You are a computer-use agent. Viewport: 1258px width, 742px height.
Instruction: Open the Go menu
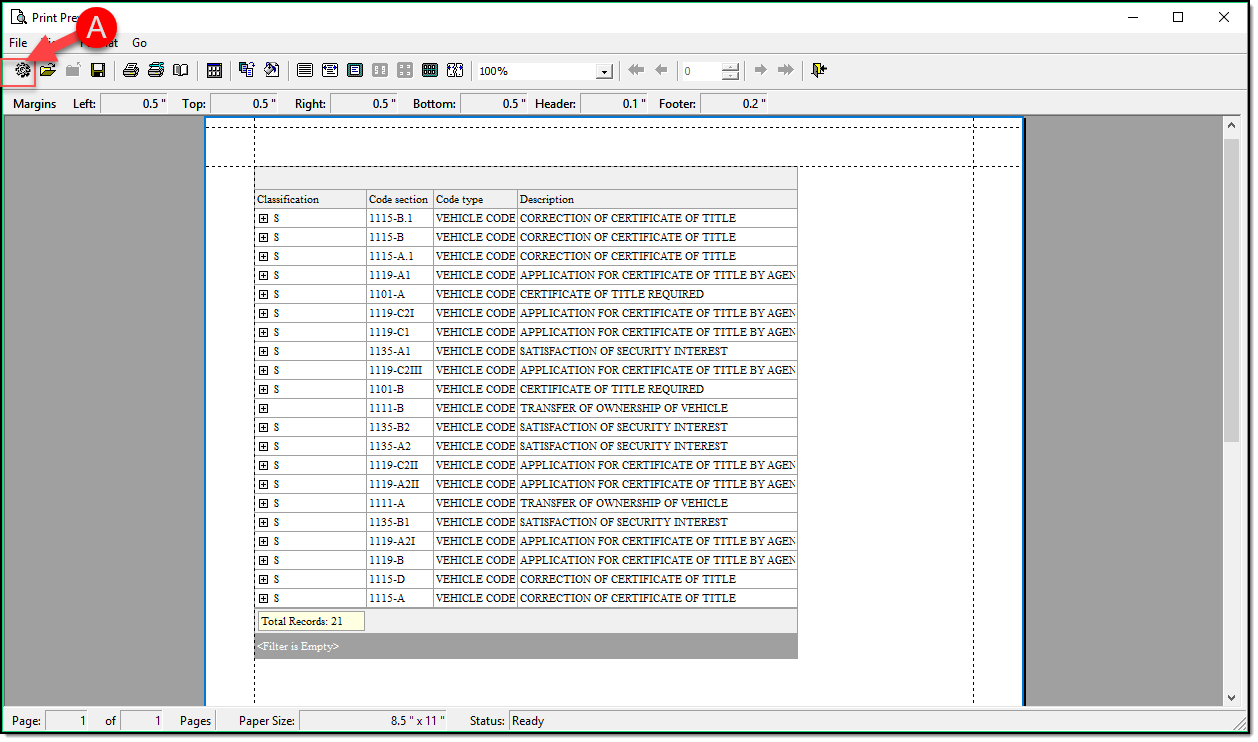click(139, 43)
